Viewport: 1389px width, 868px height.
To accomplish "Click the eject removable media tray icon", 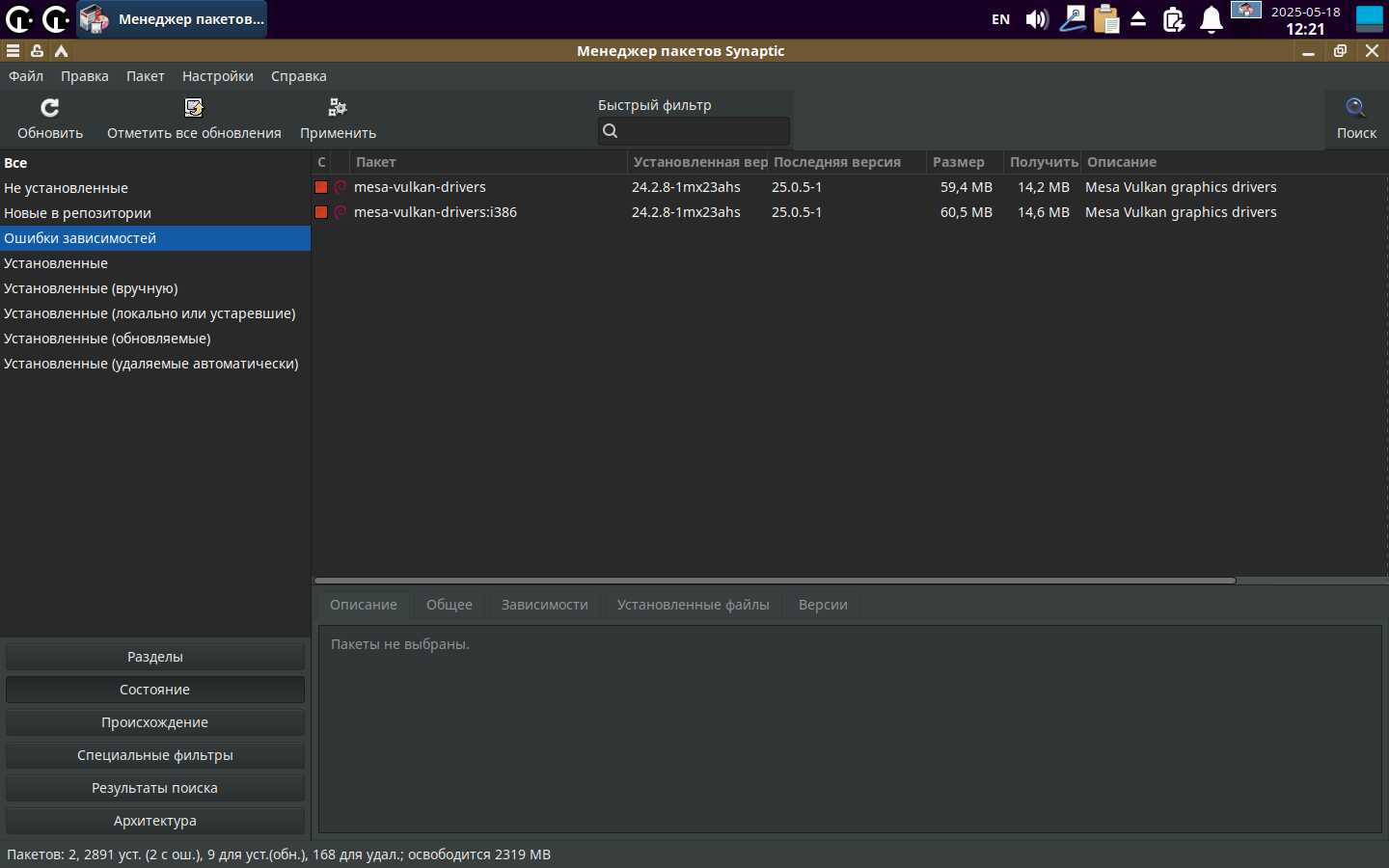I will (1138, 19).
